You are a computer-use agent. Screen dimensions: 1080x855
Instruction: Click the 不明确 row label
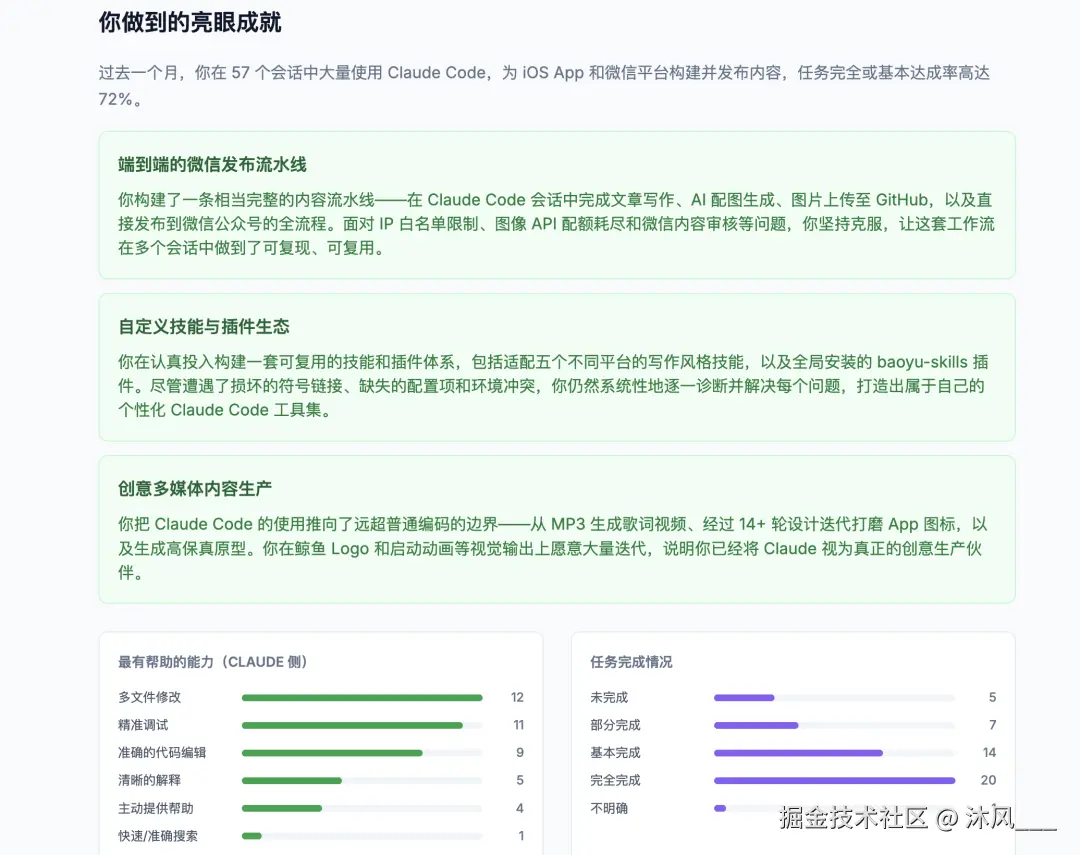pyautogui.click(x=609, y=808)
